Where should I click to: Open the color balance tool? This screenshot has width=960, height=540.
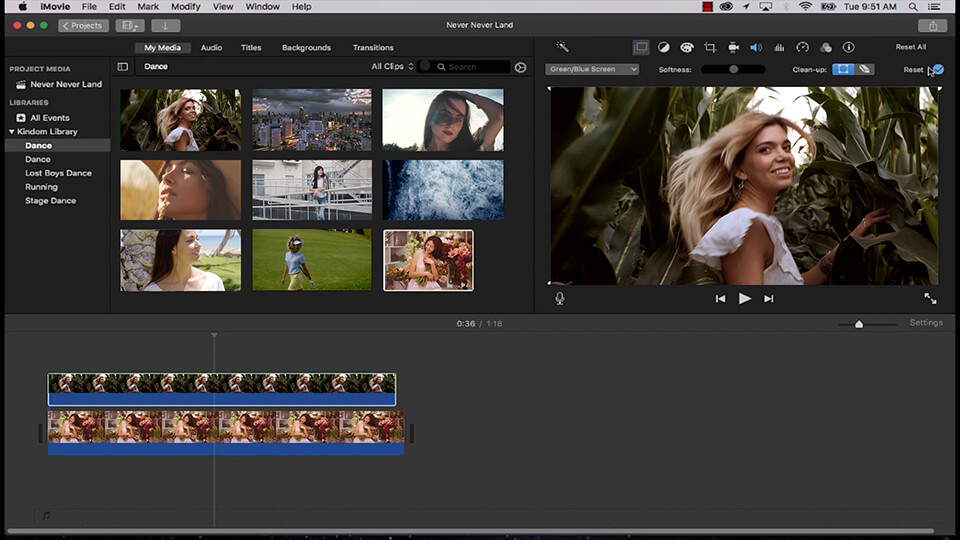point(663,47)
